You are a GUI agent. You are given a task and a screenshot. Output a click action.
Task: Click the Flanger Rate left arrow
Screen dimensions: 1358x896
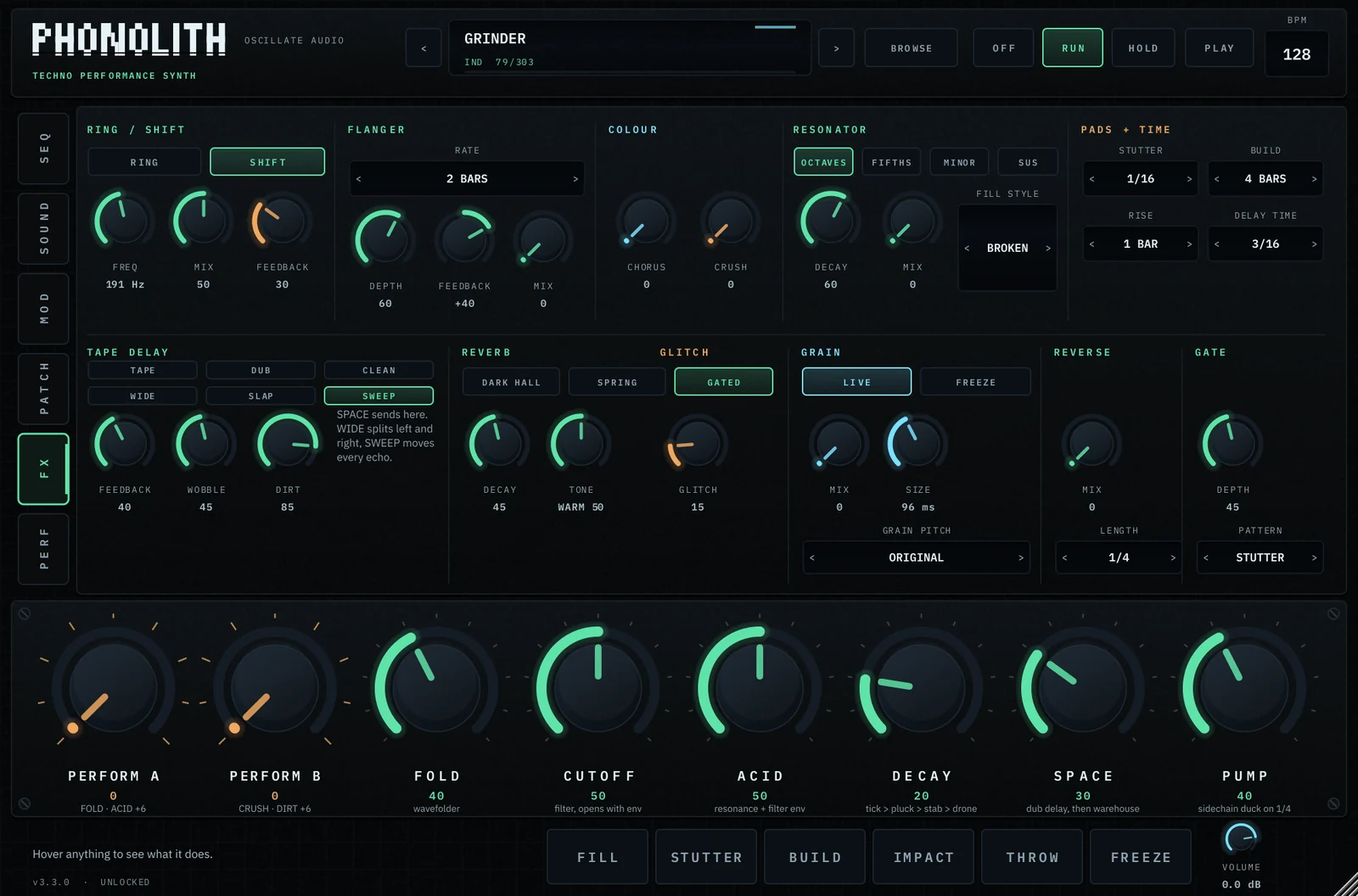[359, 179]
